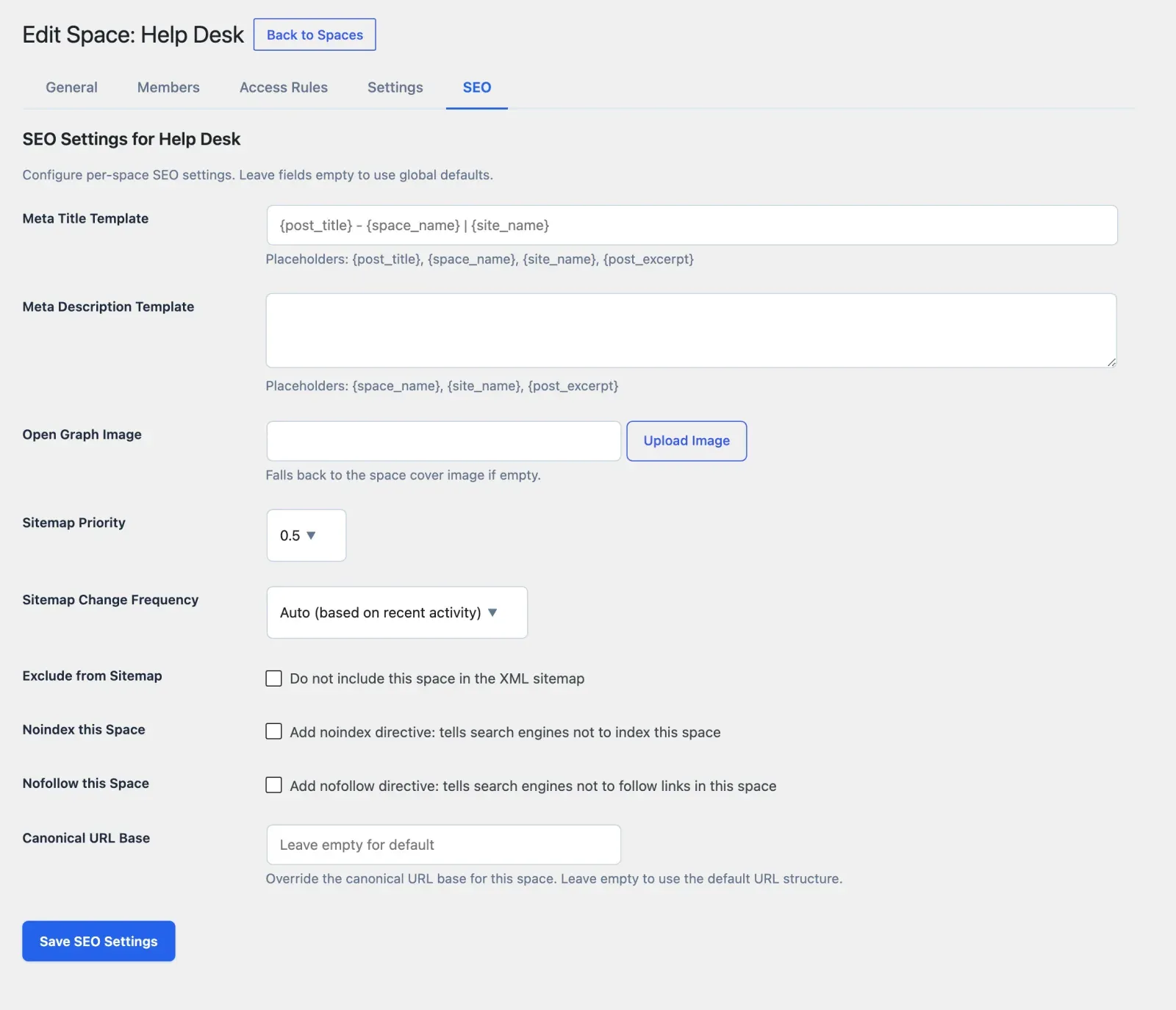Viewport: 1176px width, 1010px height.
Task: Click the 'Noindex this Space' row label
Action: (x=84, y=729)
